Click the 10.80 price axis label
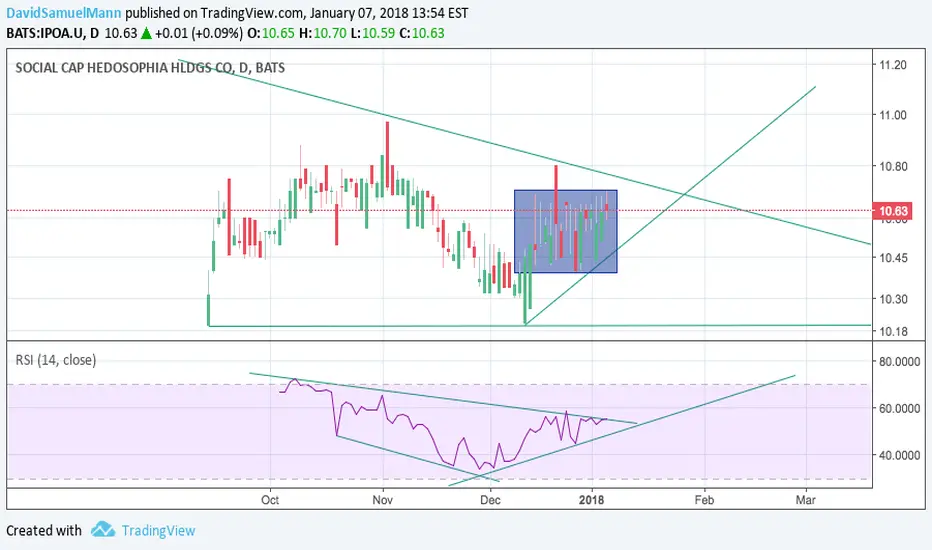 tap(893, 166)
